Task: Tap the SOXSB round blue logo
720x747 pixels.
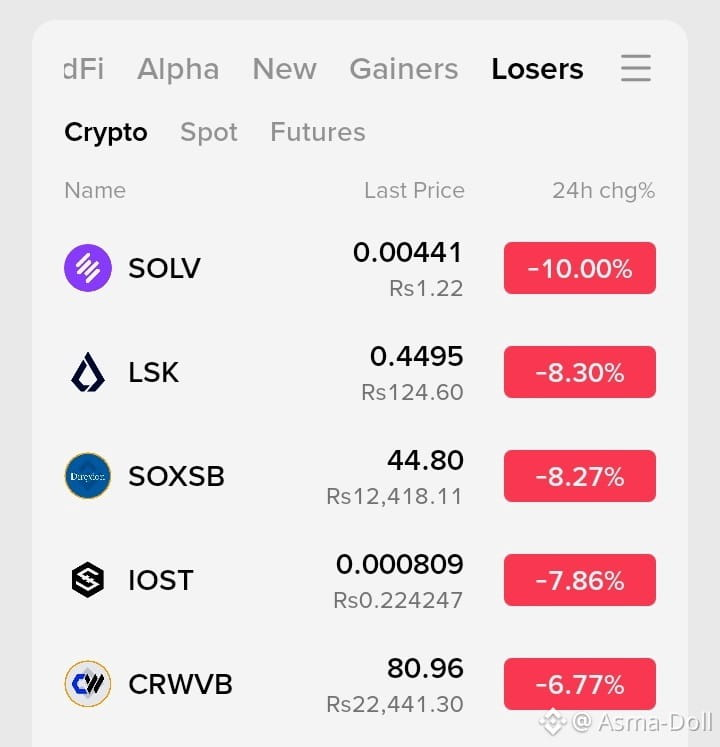Action: click(x=88, y=475)
